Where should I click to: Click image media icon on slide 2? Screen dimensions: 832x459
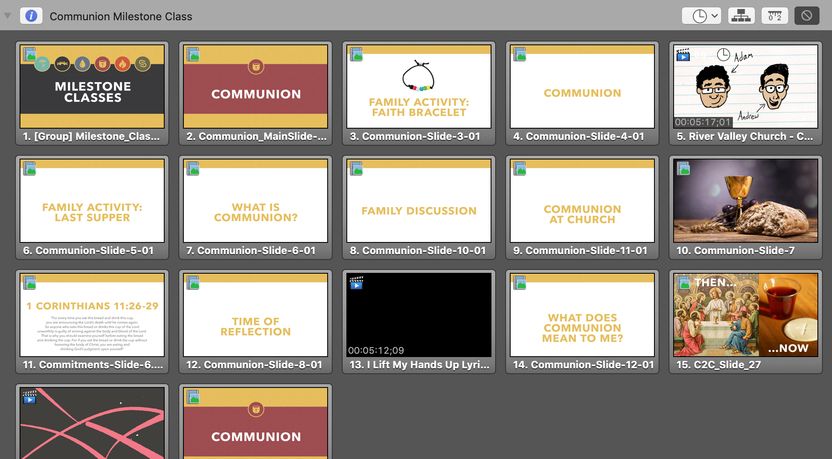point(193,54)
